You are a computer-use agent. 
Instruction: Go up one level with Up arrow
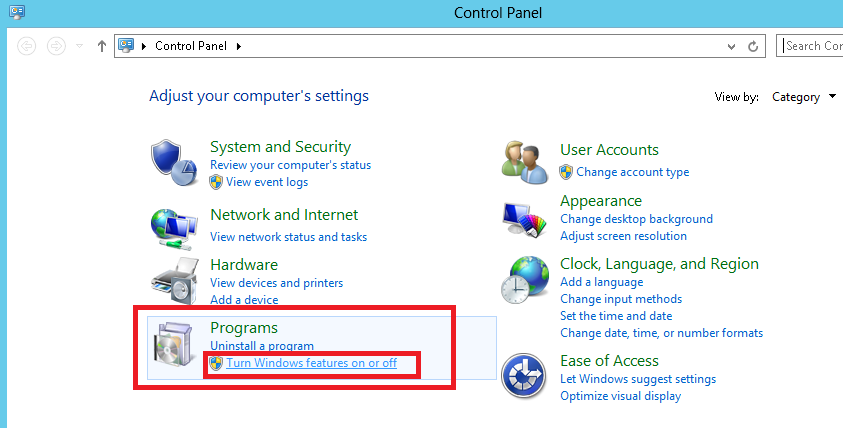pos(101,46)
